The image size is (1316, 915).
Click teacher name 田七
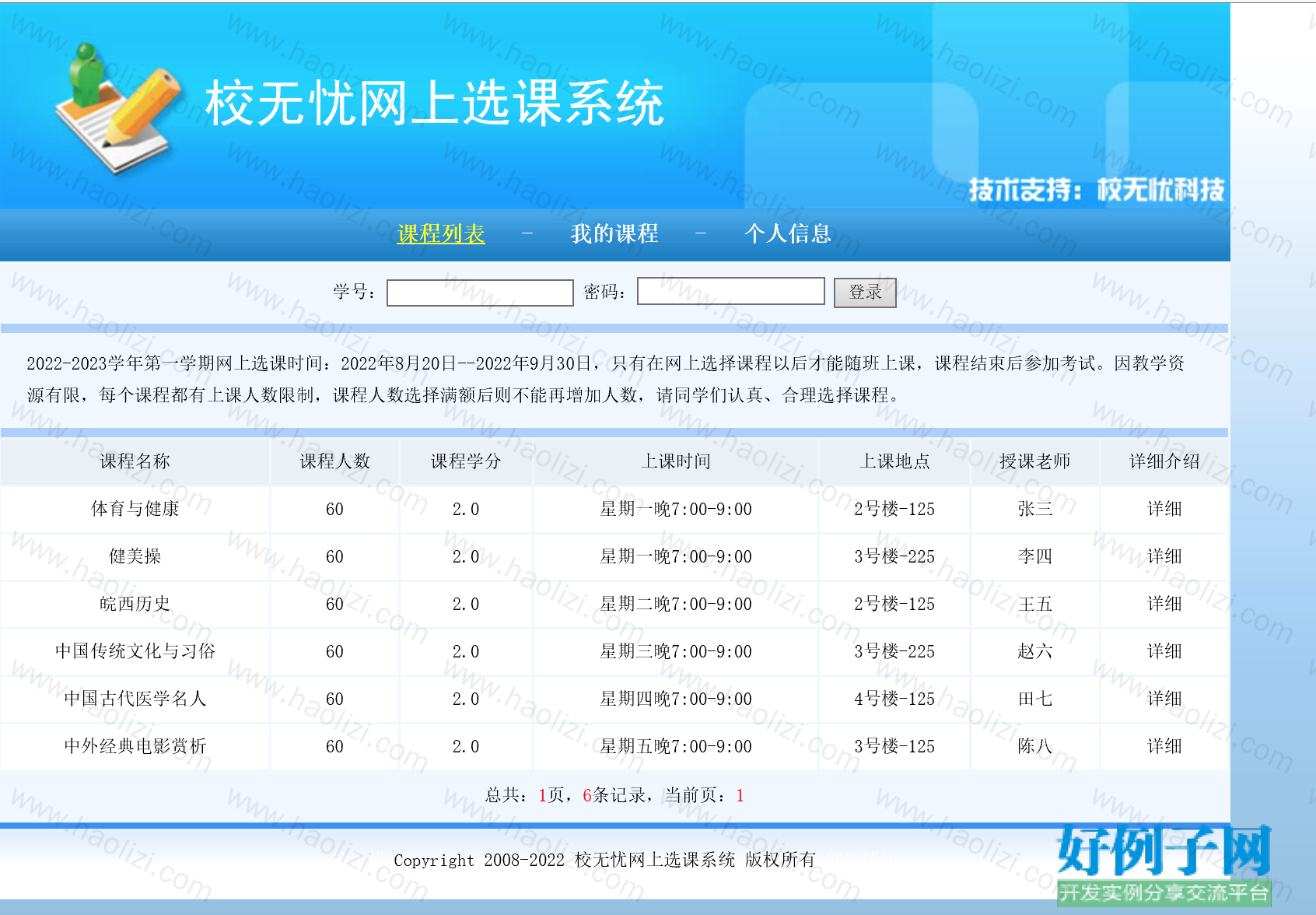[1035, 699]
